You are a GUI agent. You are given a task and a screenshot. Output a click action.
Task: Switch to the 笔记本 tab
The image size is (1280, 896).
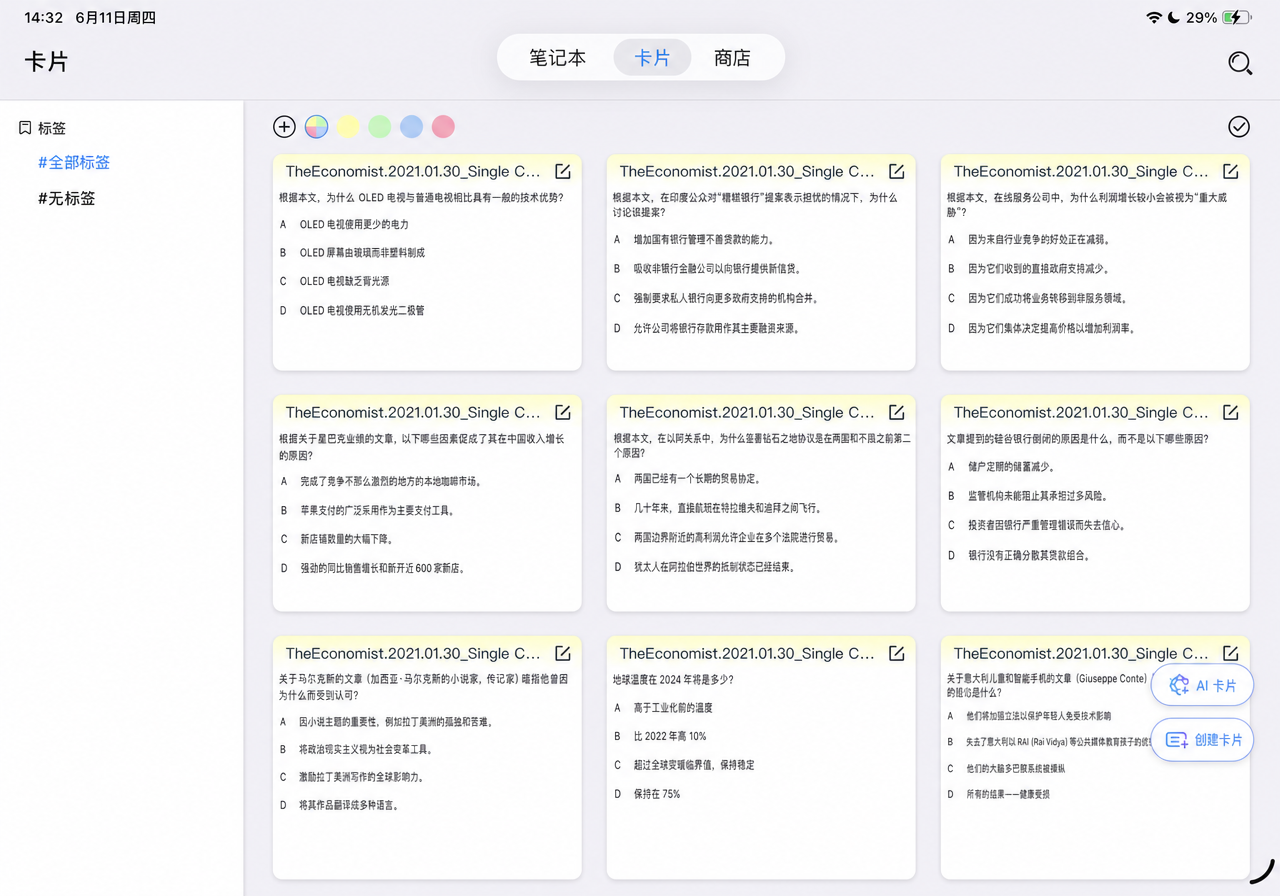pos(558,58)
